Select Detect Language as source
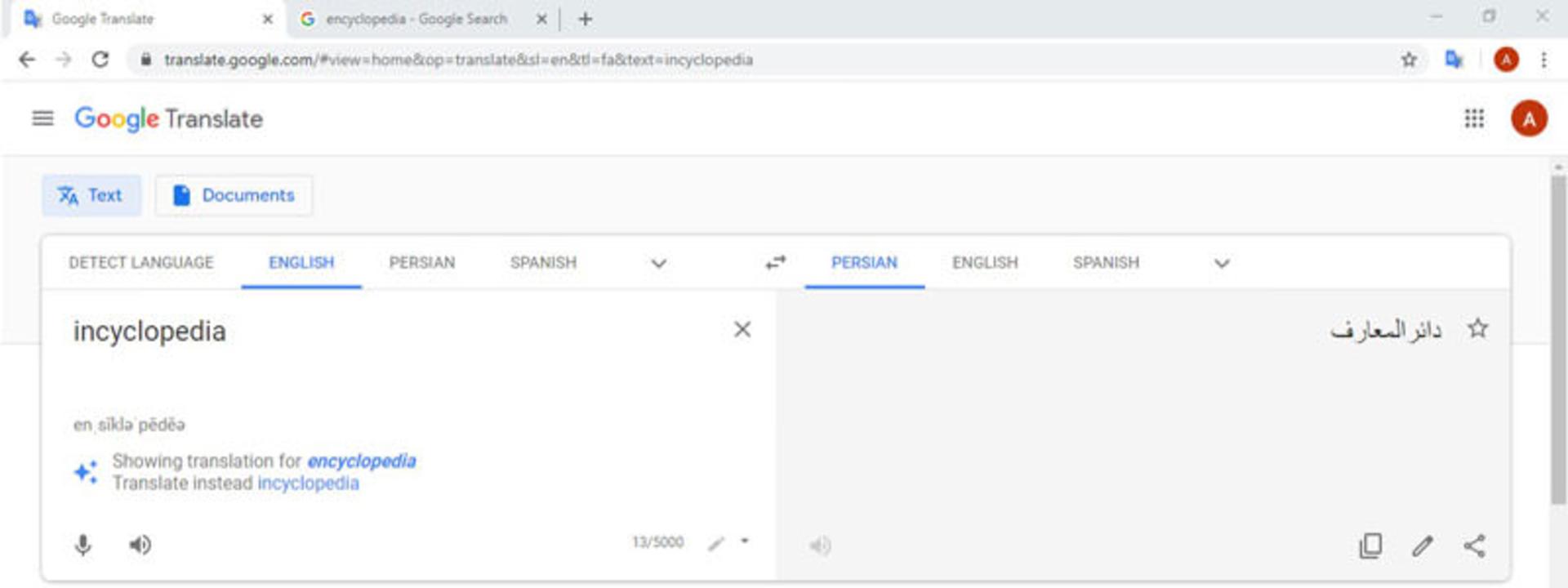 (141, 262)
